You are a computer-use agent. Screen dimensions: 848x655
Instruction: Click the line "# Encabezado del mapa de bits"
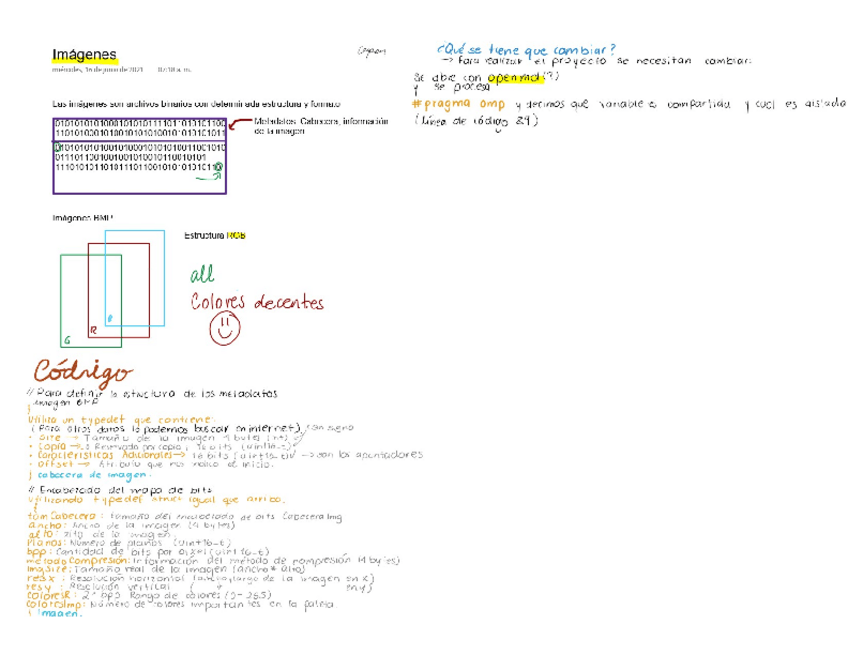pyautogui.click(x=120, y=490)
